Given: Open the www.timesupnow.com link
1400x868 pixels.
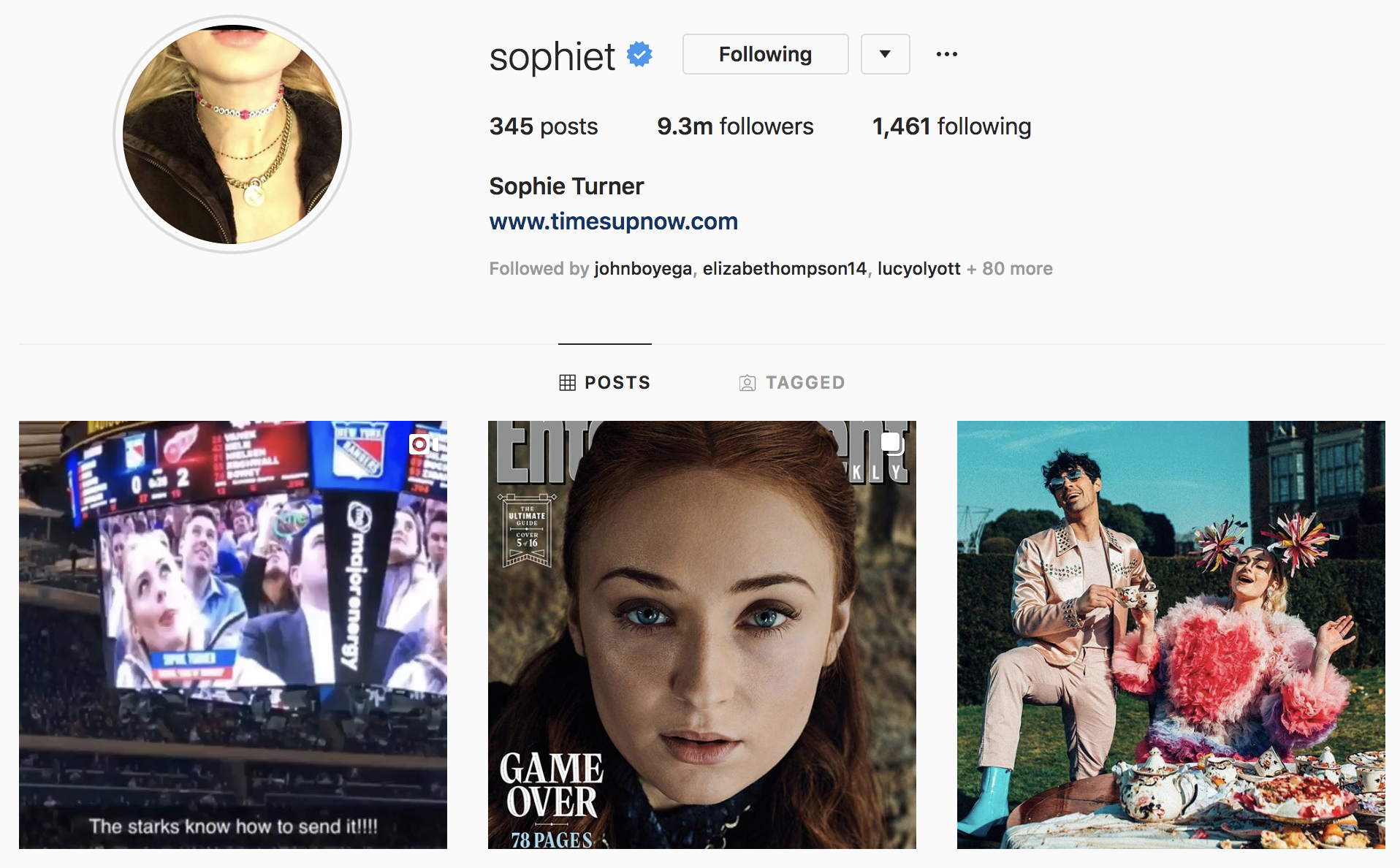Looking at the screenshot, I should pos(614,221).
